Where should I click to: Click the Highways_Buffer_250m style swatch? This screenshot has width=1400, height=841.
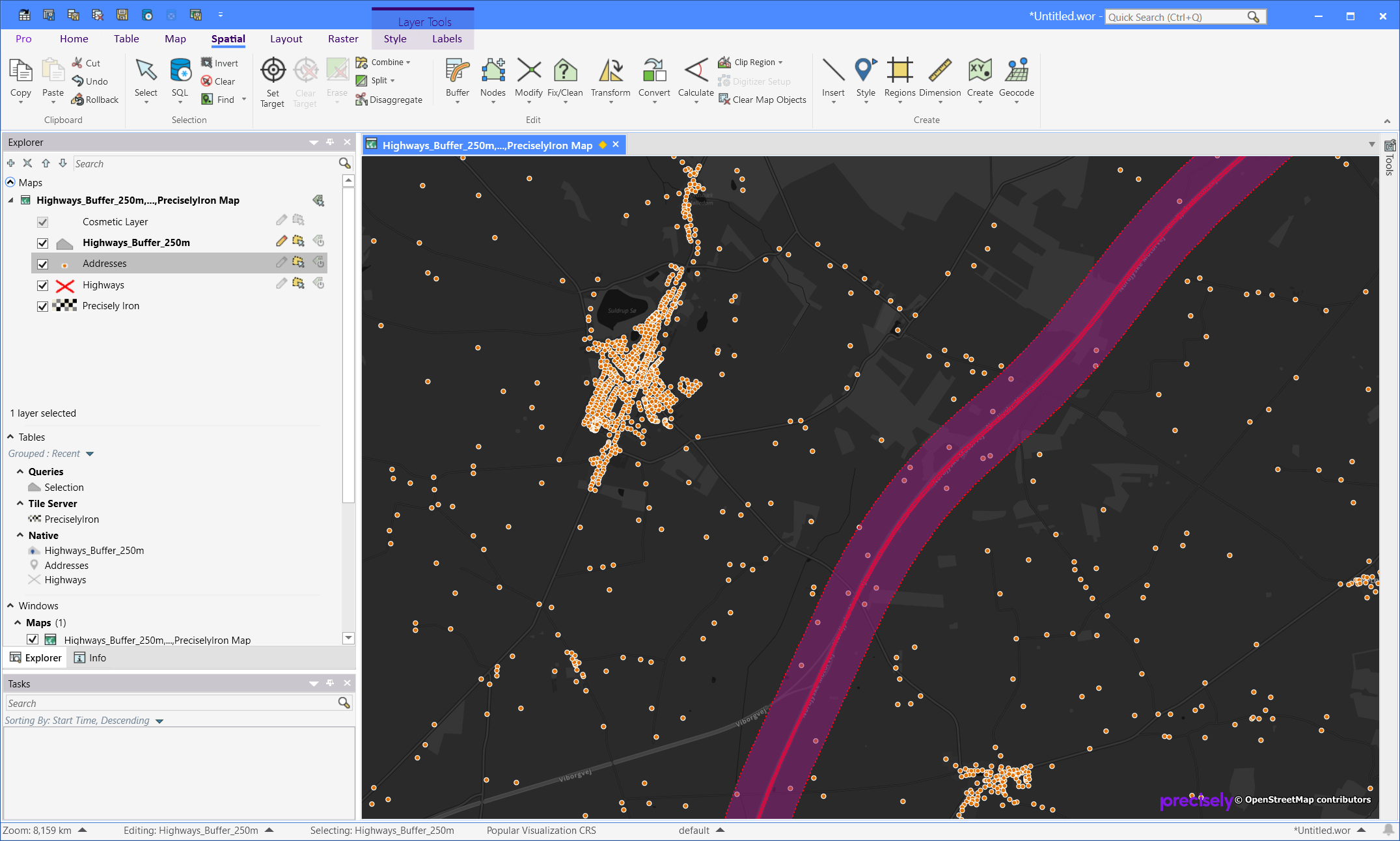(64, 243)
